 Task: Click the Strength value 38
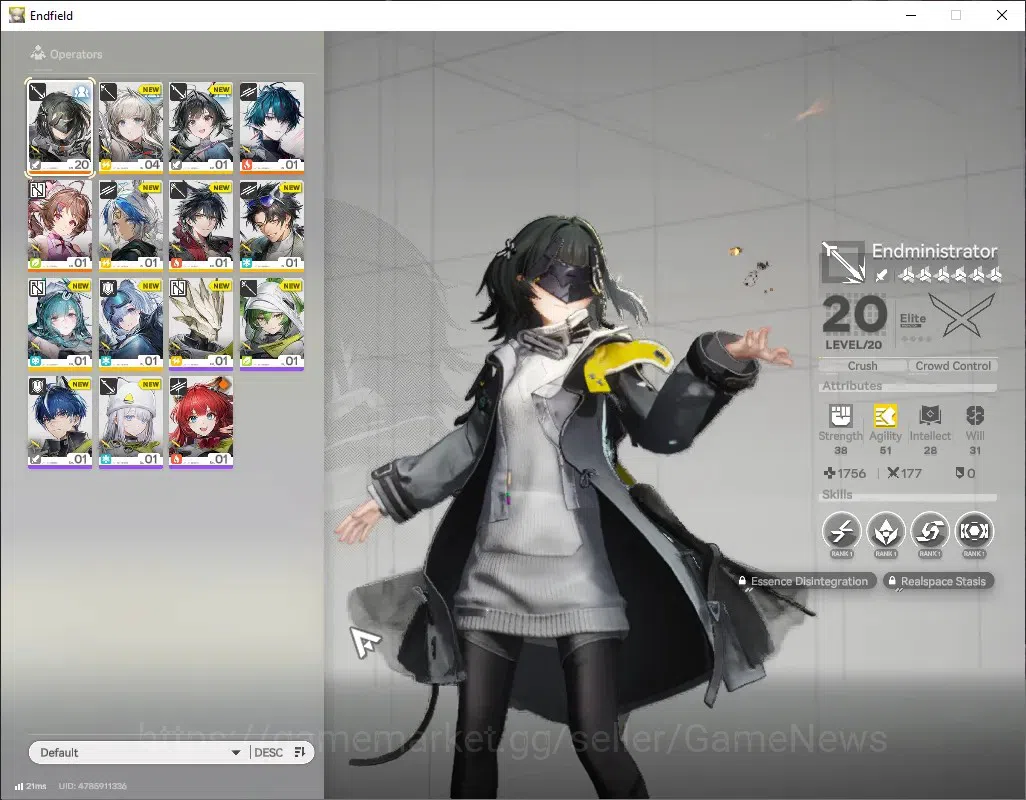841,451
